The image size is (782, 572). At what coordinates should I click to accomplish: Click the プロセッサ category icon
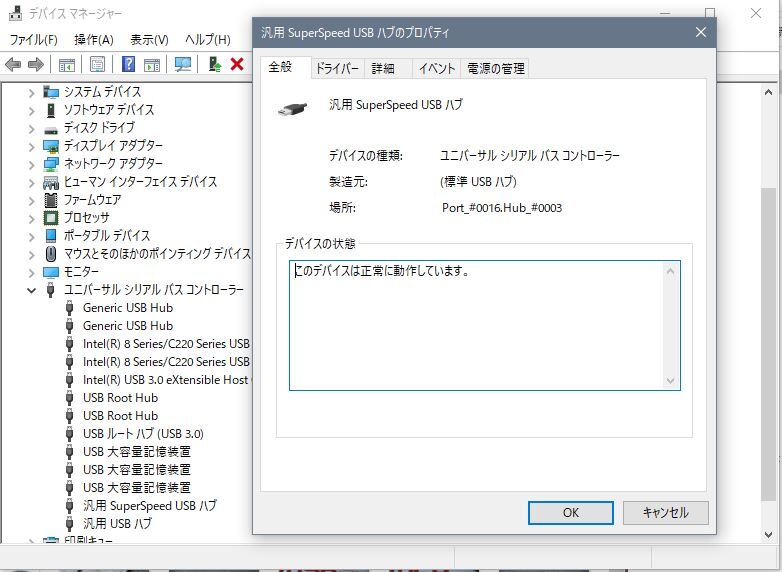click(51, 218)
